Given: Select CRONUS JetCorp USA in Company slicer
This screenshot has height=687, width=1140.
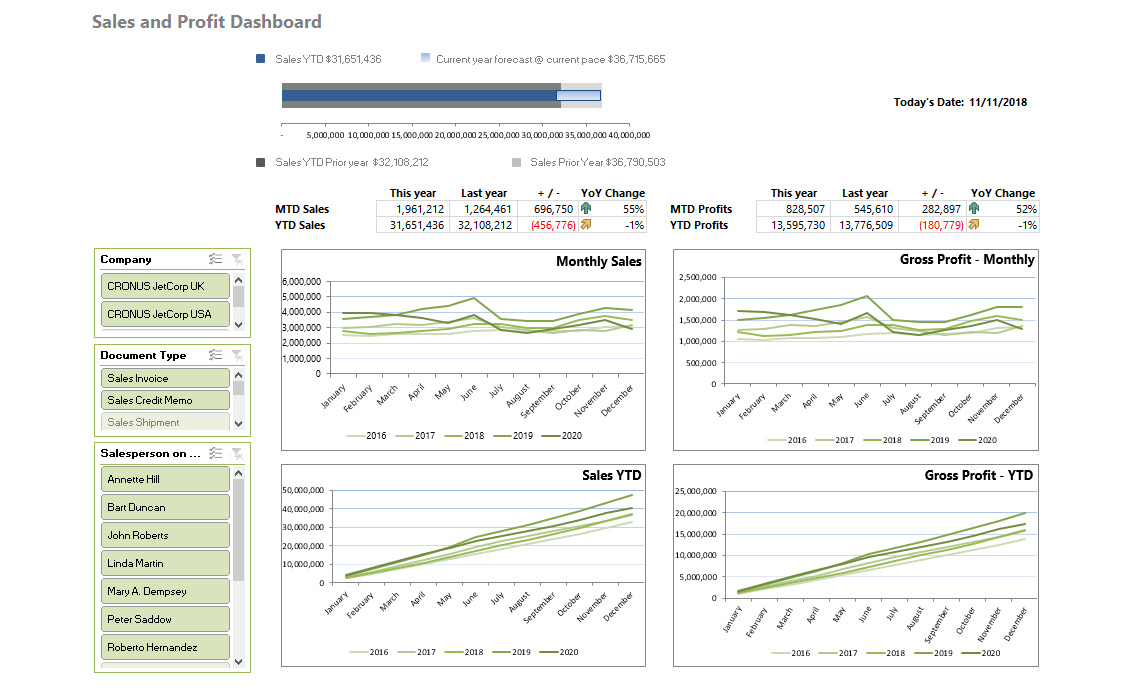Looking at the screenshot, I should [x=165, y=314].
